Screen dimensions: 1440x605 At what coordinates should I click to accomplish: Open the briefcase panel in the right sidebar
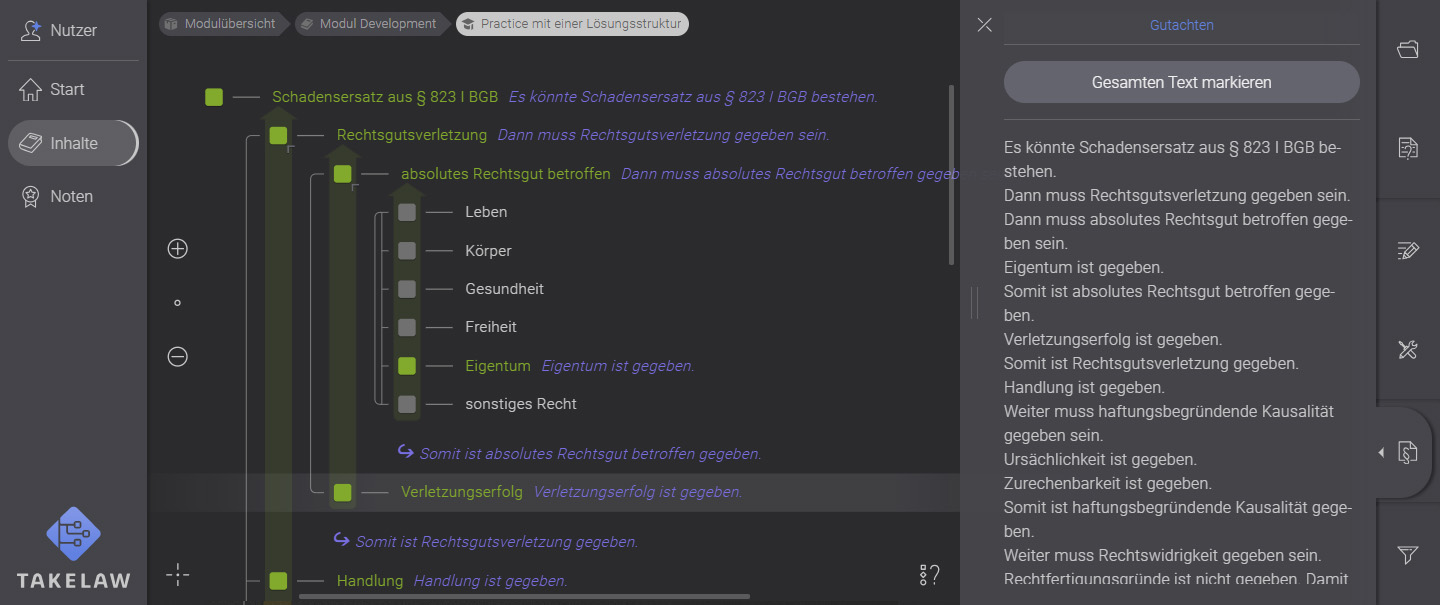coord(1407,48)
